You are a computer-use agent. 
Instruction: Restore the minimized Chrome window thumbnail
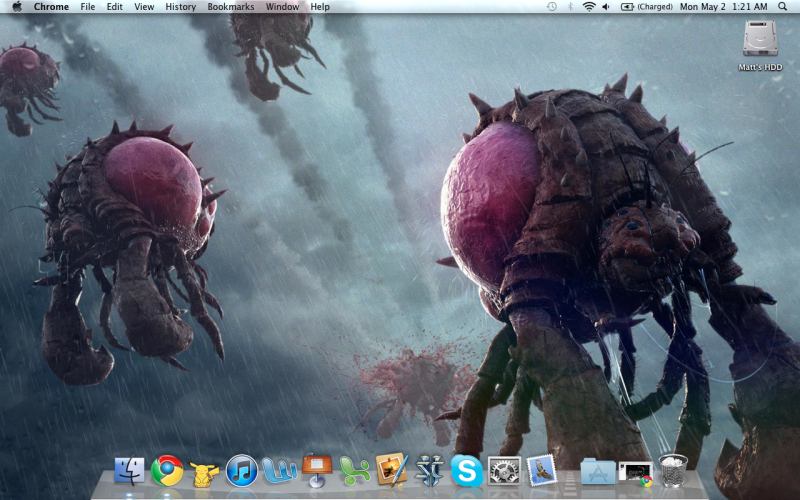pos(636,473)
